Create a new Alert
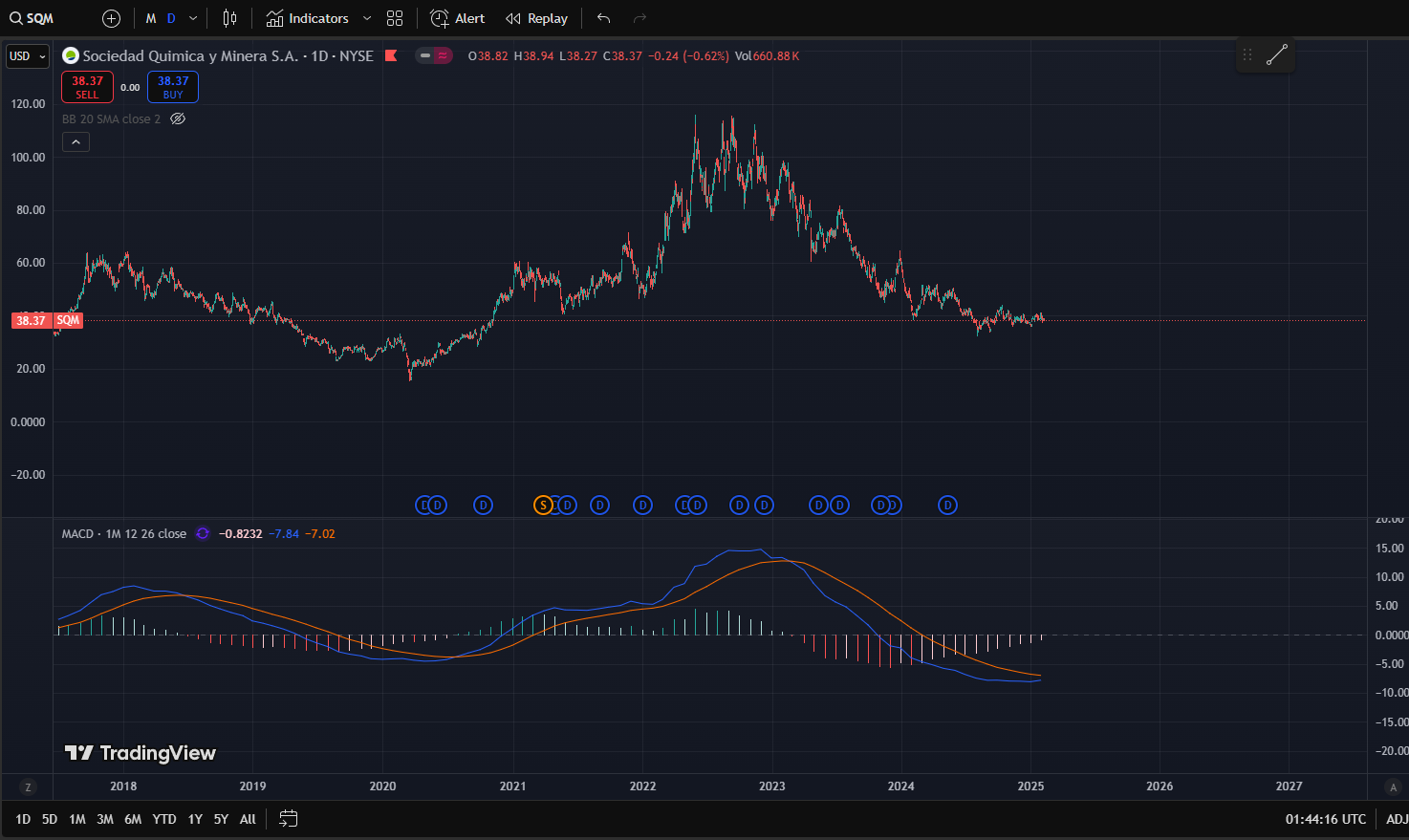The height and width of the screenshot is (840, 1409). pyautogui.click(x=458, y=18)
